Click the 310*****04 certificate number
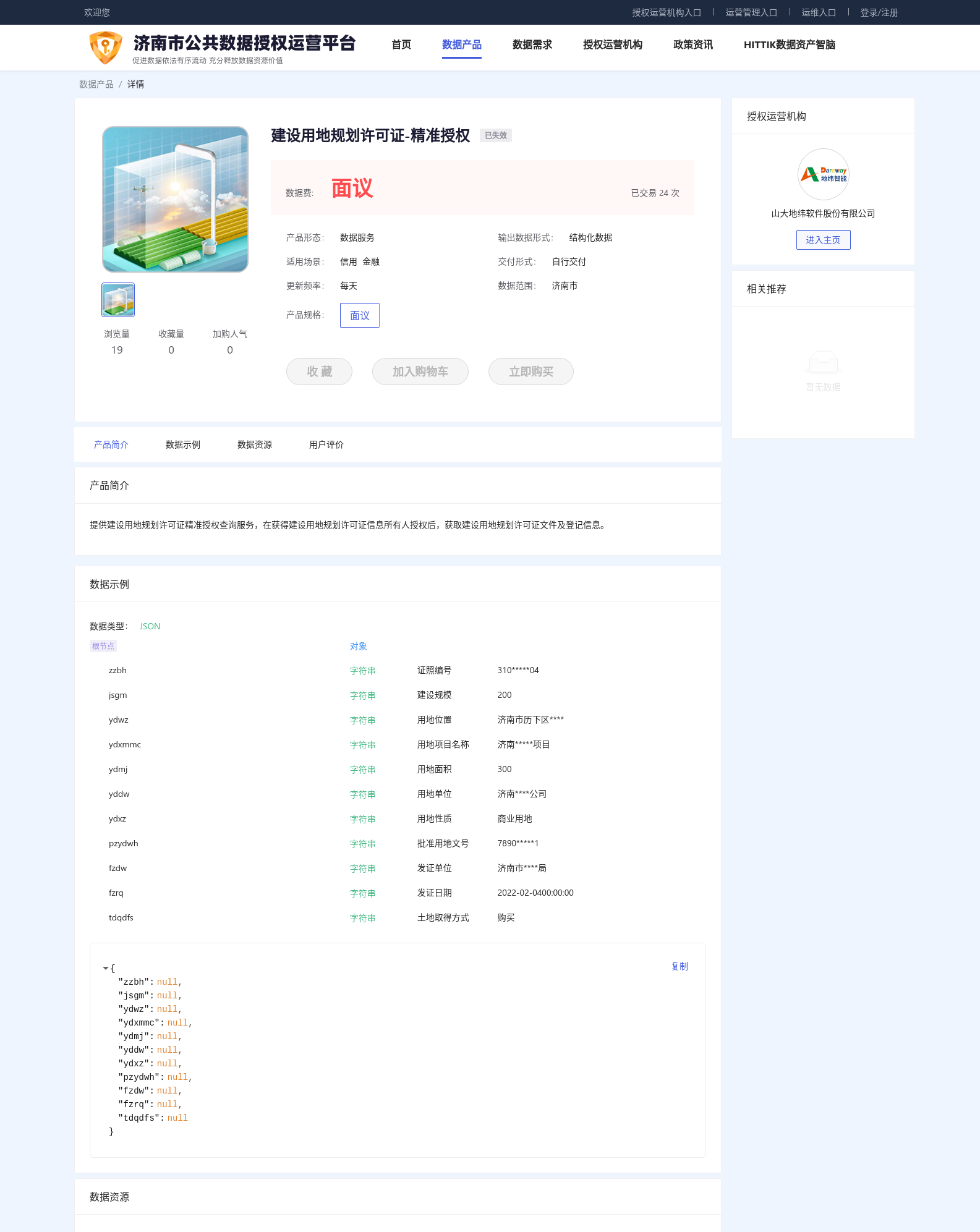The width and height of the screenshot is (980, 1232). [x=518, y=670]
